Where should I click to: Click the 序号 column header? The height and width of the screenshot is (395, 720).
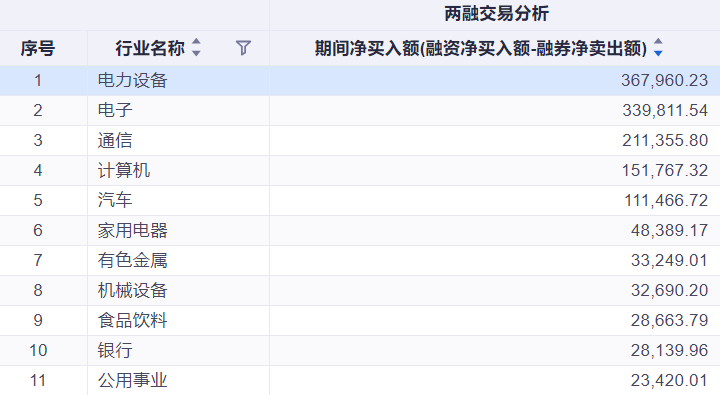pos(38,48)
